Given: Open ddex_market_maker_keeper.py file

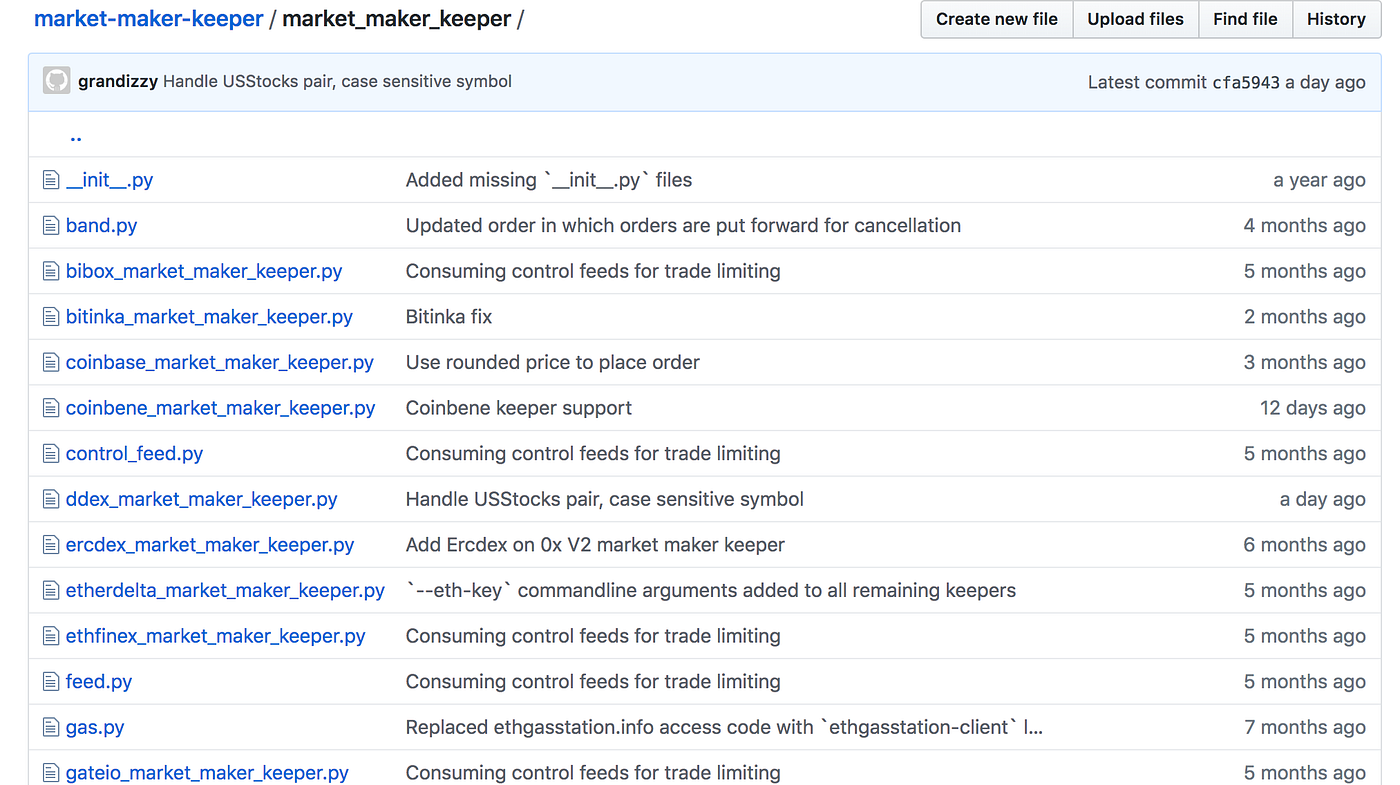Looking at the screenshot, I should point(202,499).
